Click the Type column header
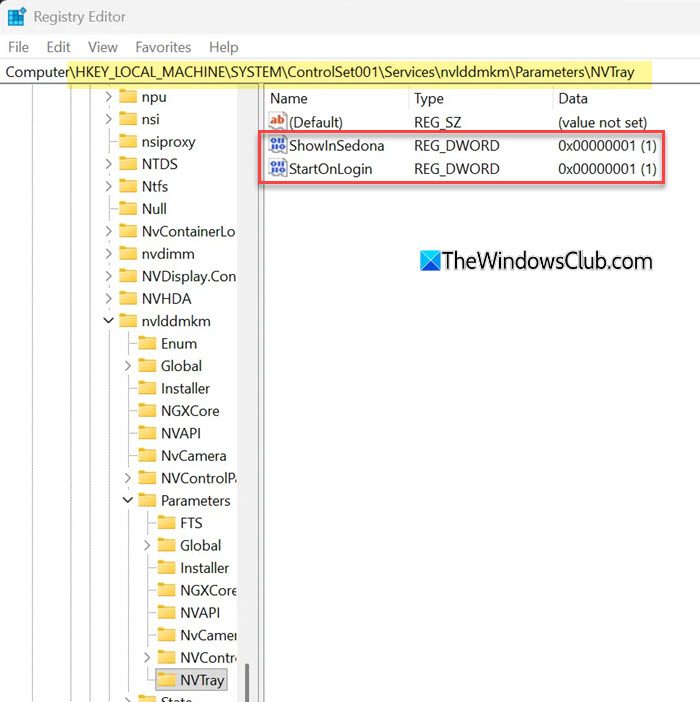Screen dimensions: 700x702 [x=428, y=98]
